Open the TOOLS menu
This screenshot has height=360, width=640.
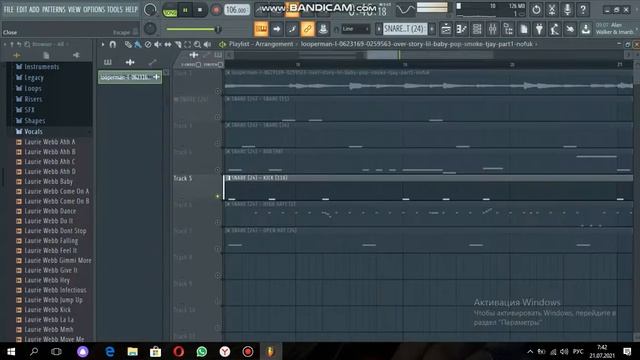[x=115, y=9]
